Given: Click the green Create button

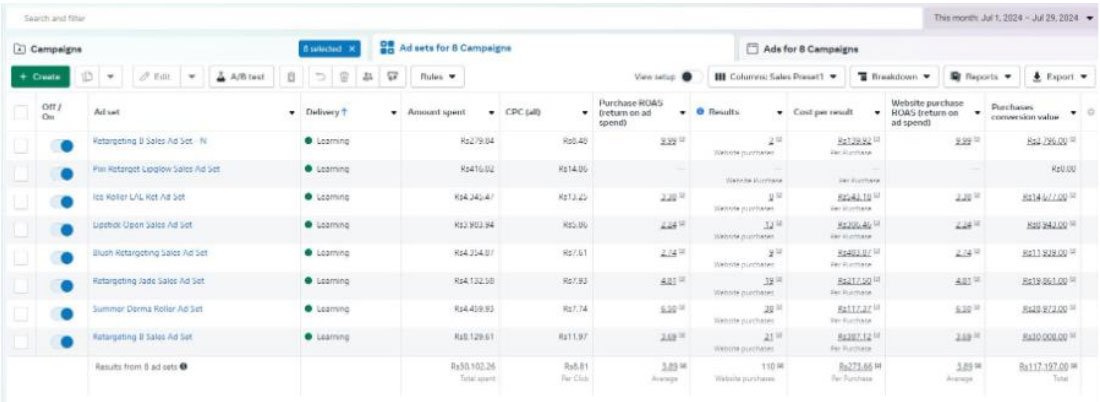Looking at the screenshot, I should point(40,76).
